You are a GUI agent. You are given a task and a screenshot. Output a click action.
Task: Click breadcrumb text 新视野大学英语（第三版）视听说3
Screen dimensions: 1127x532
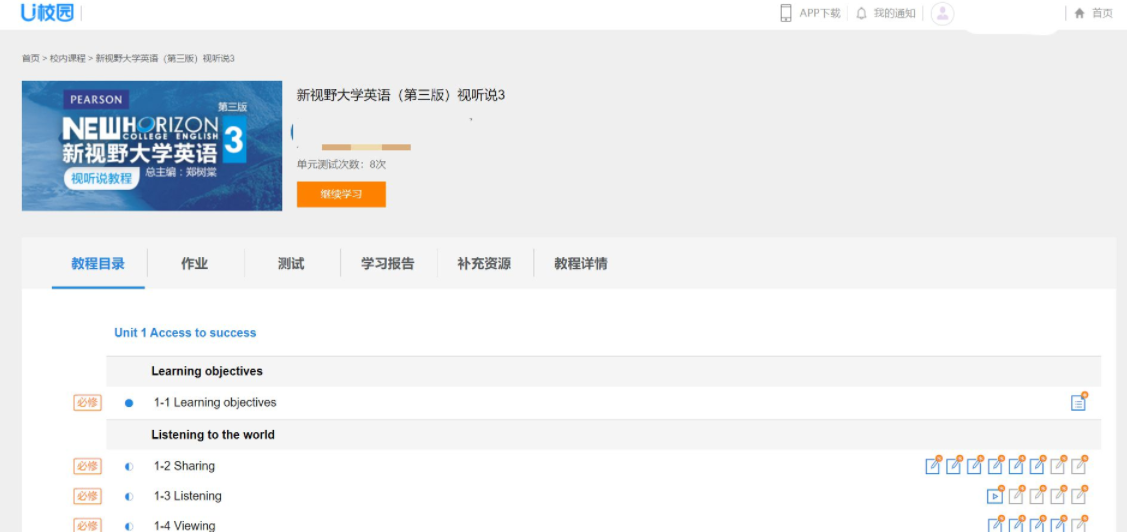(165, 58)
